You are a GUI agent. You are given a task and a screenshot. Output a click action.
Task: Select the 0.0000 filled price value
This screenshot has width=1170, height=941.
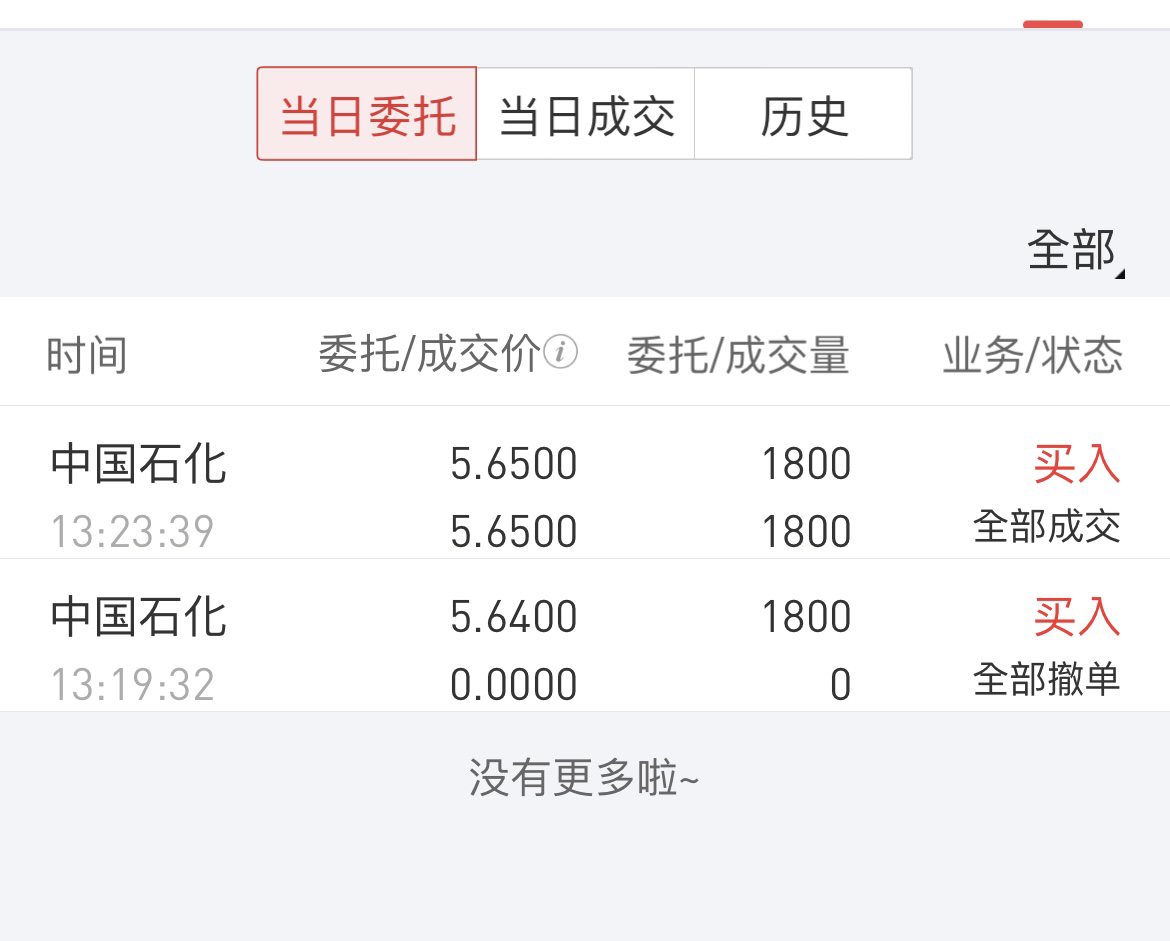point(513,684)
